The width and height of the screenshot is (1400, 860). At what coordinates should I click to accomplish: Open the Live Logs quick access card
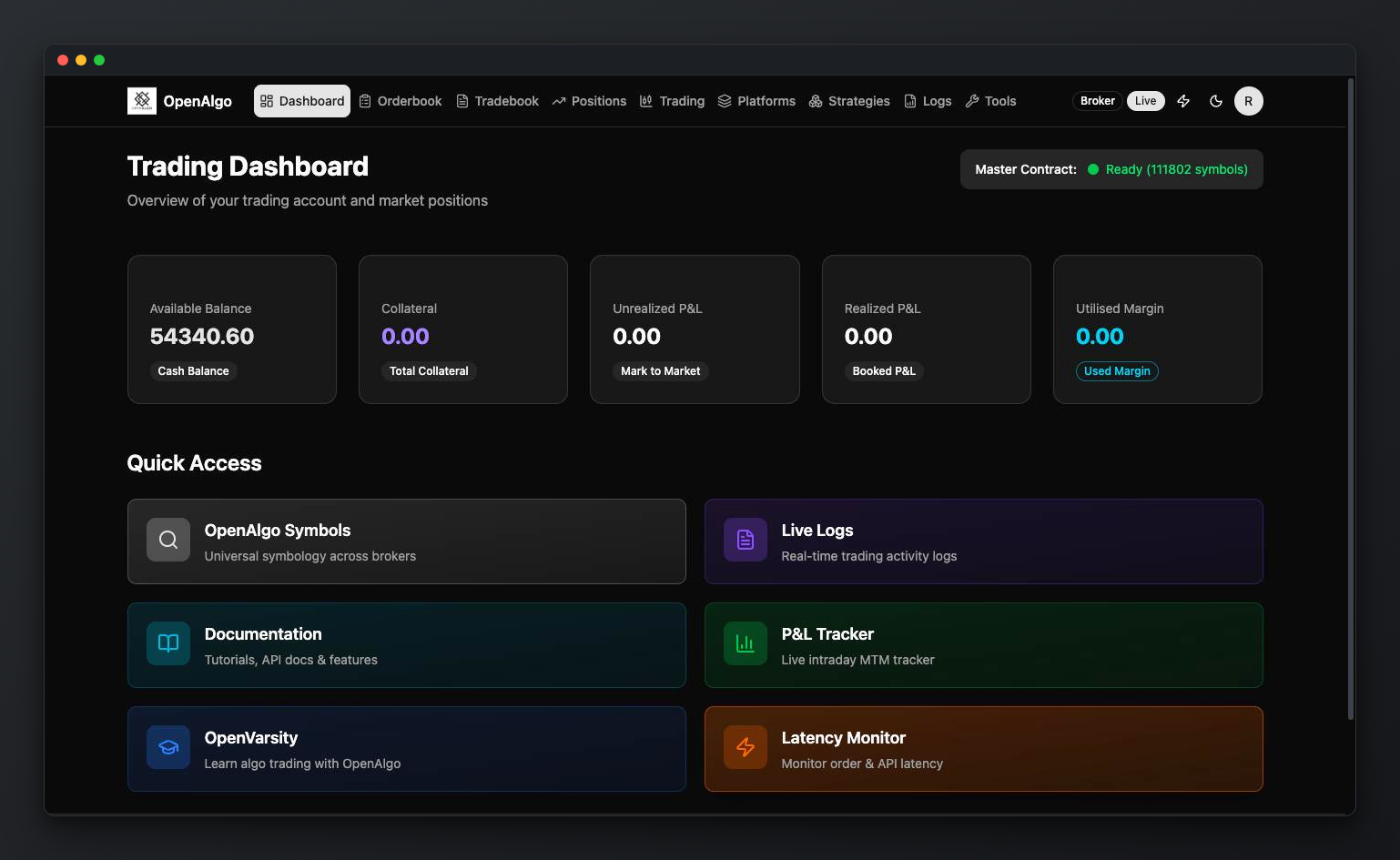[983, 541]
